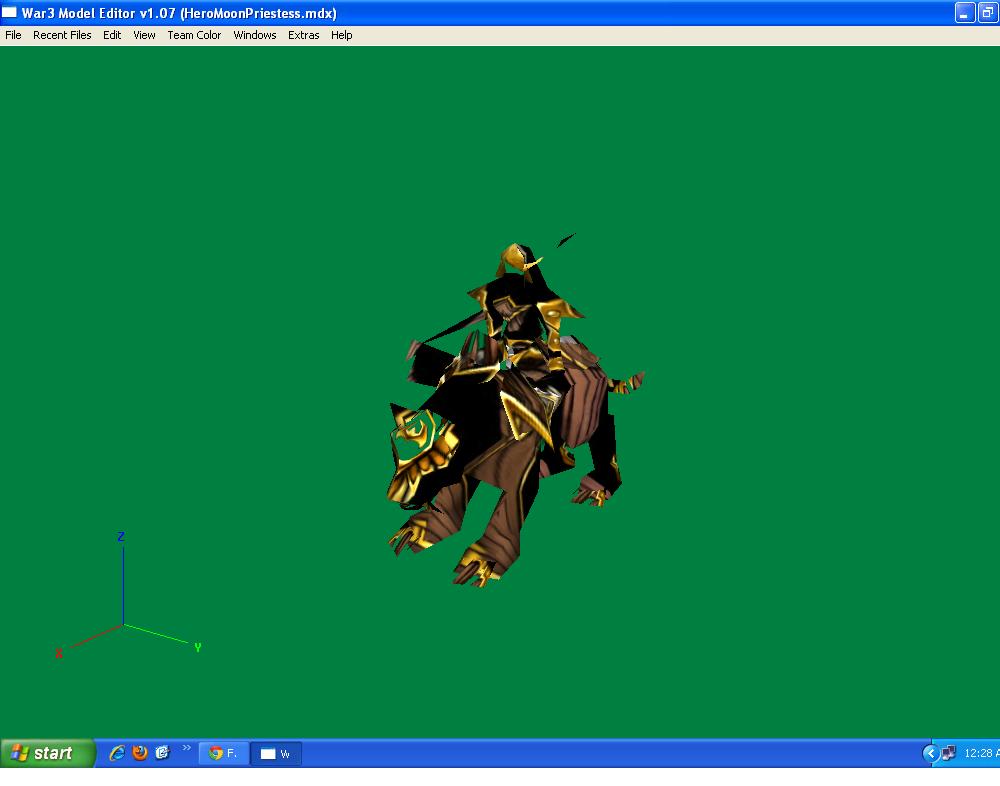Click the Windows XP start button

click(x=47, y=753)
